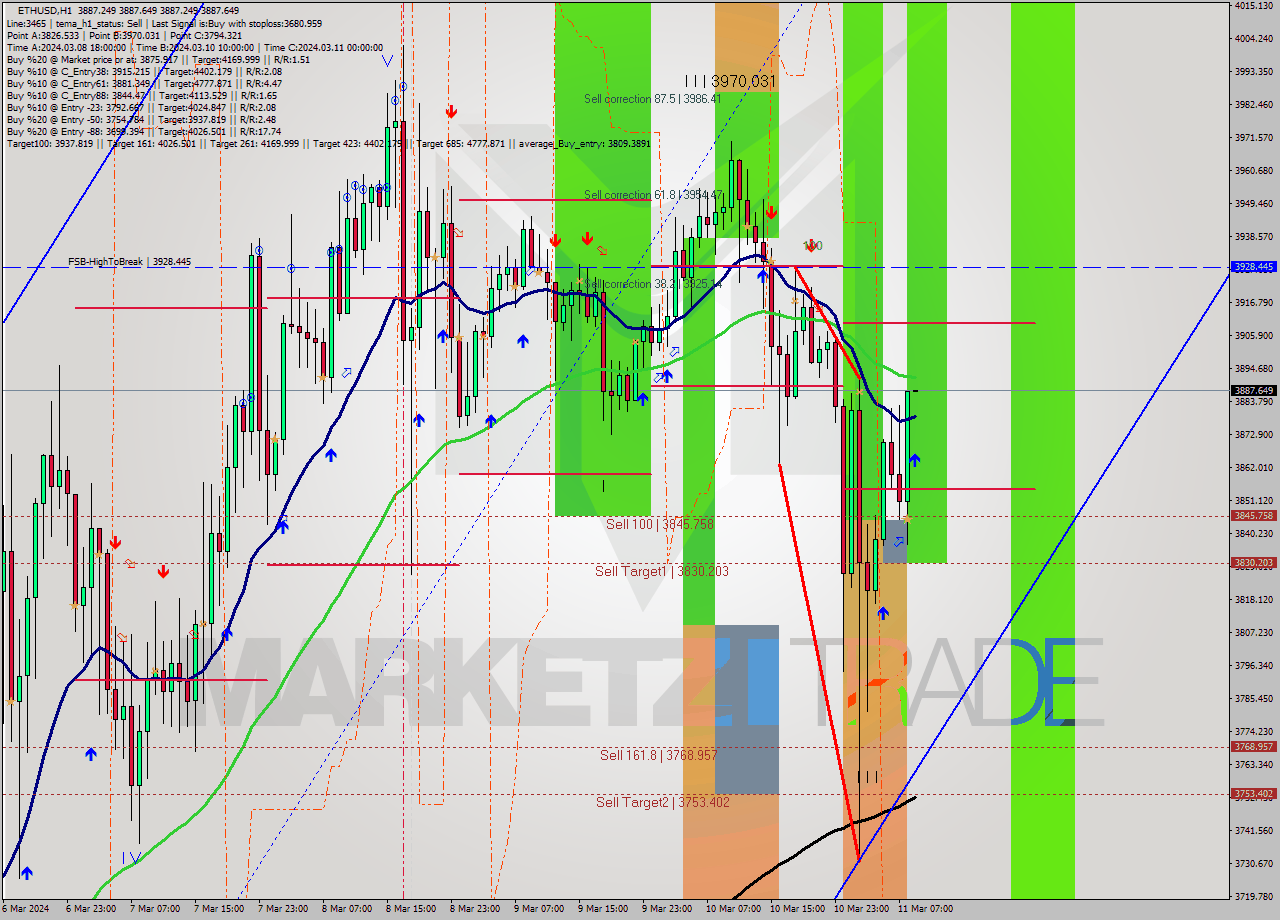
Task: Click the 4004.240 price scale value
Action: point(1254,39)
